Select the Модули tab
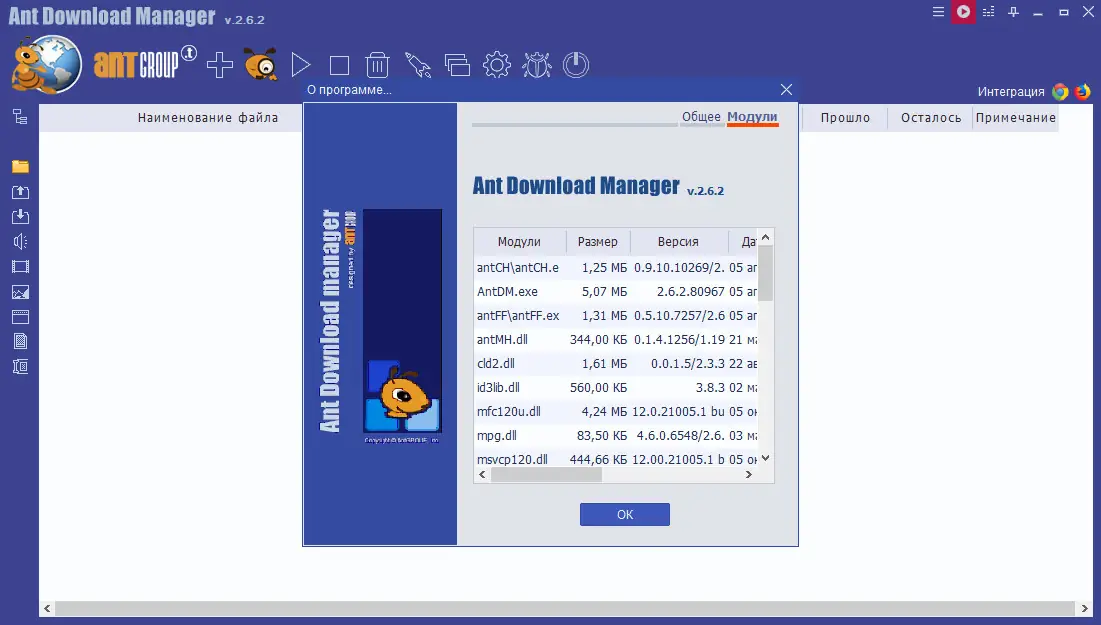This screenshot has width=1101, height=625. [752, 117]
